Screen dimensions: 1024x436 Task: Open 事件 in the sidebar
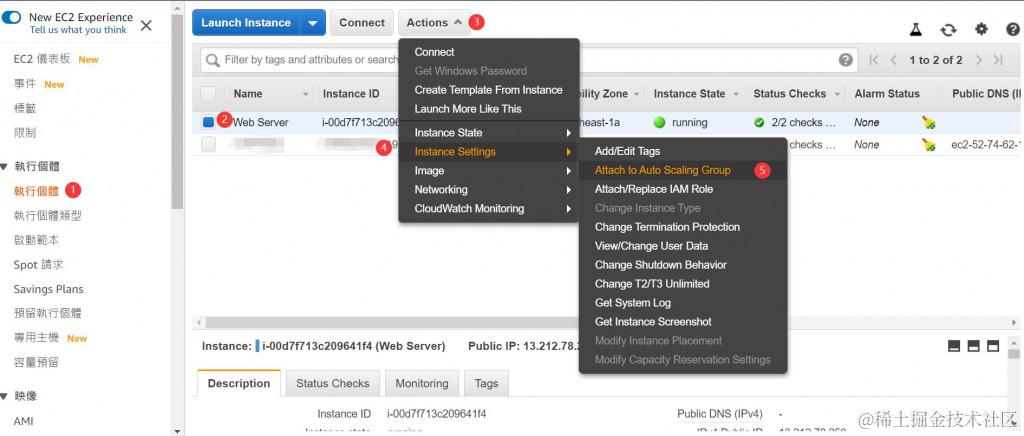click(x=25, y=84)
